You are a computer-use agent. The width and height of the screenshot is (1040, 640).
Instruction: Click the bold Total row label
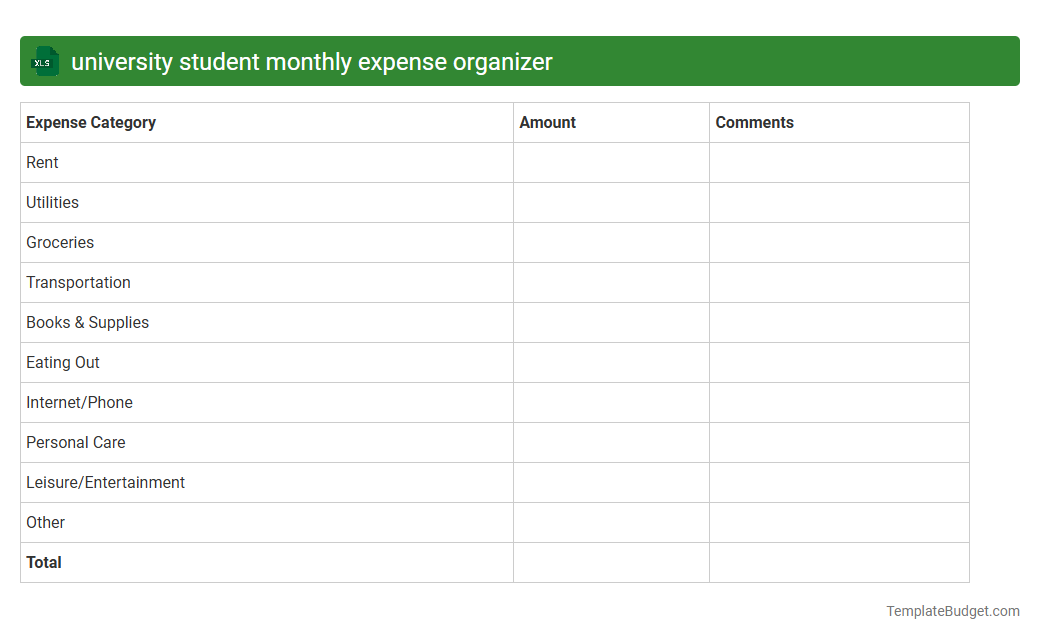44,562
